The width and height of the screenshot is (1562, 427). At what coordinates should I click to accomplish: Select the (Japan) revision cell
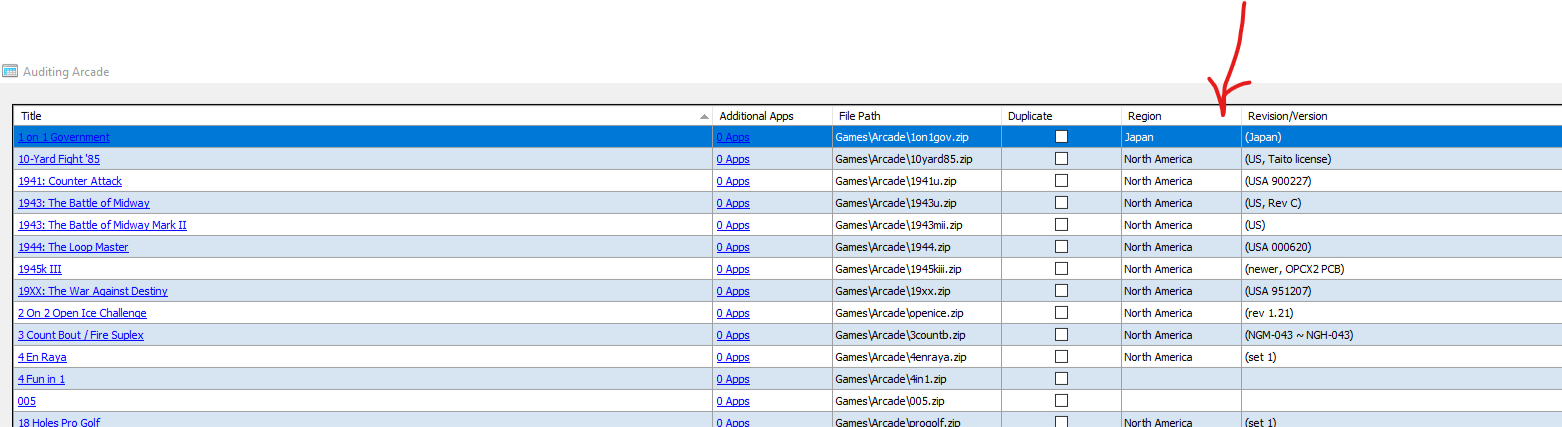(x=1401, y=137)
